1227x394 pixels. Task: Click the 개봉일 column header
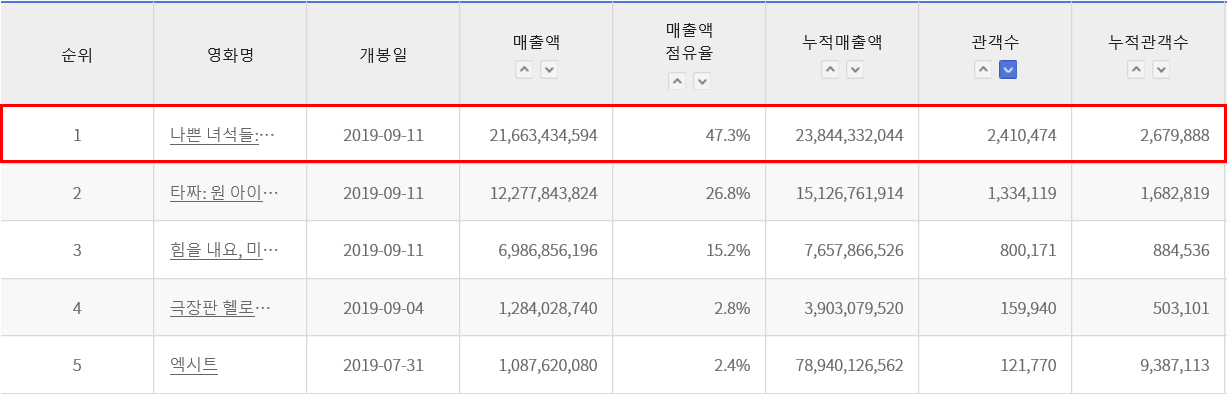(383, 54)
